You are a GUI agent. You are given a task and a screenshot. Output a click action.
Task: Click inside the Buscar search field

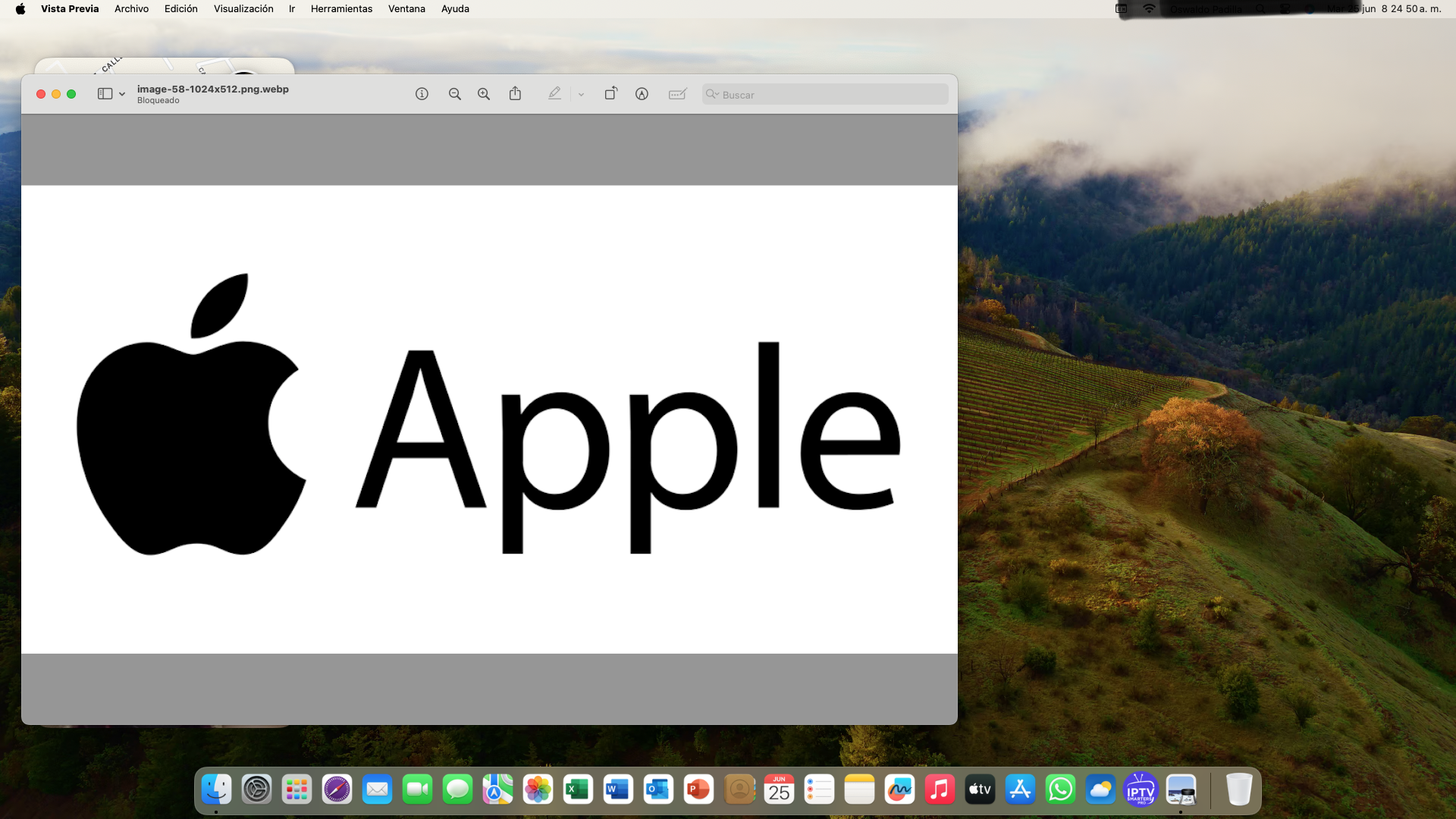(830, 95)
